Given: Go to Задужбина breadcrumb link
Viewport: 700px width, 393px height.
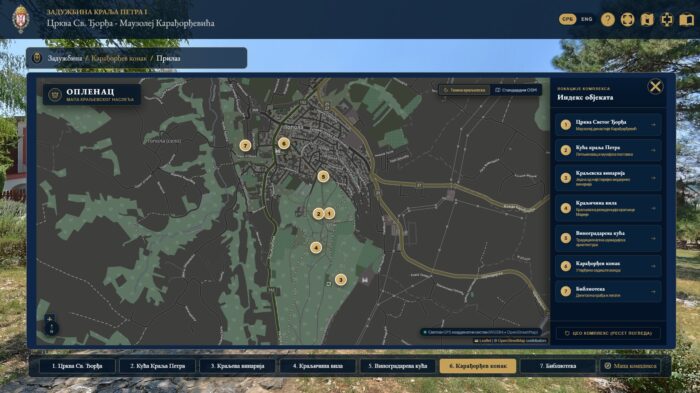Looking at the screenshot, I should 65,58.
